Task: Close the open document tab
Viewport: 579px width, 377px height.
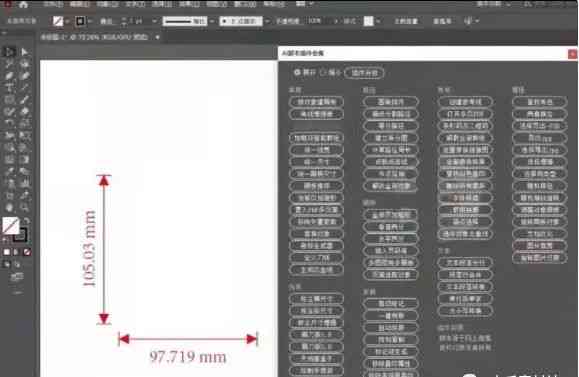Action: [x=158, y=37]
